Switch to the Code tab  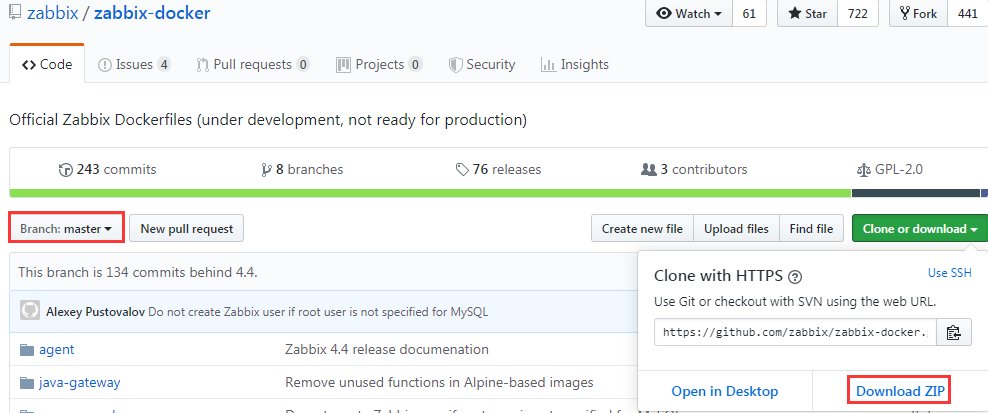click(x=47, y=64)
